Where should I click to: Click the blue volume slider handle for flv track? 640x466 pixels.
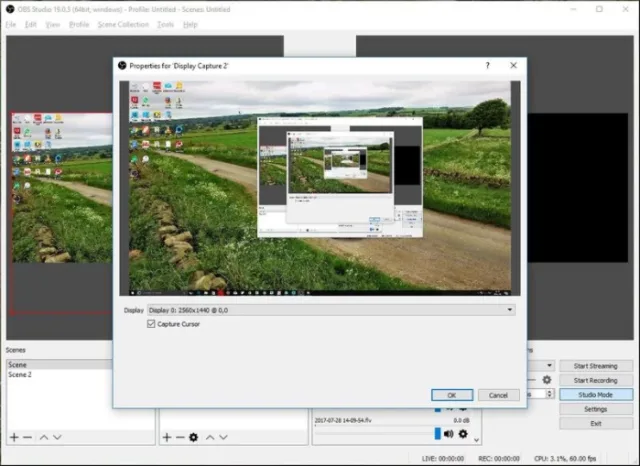click(438, 434)
